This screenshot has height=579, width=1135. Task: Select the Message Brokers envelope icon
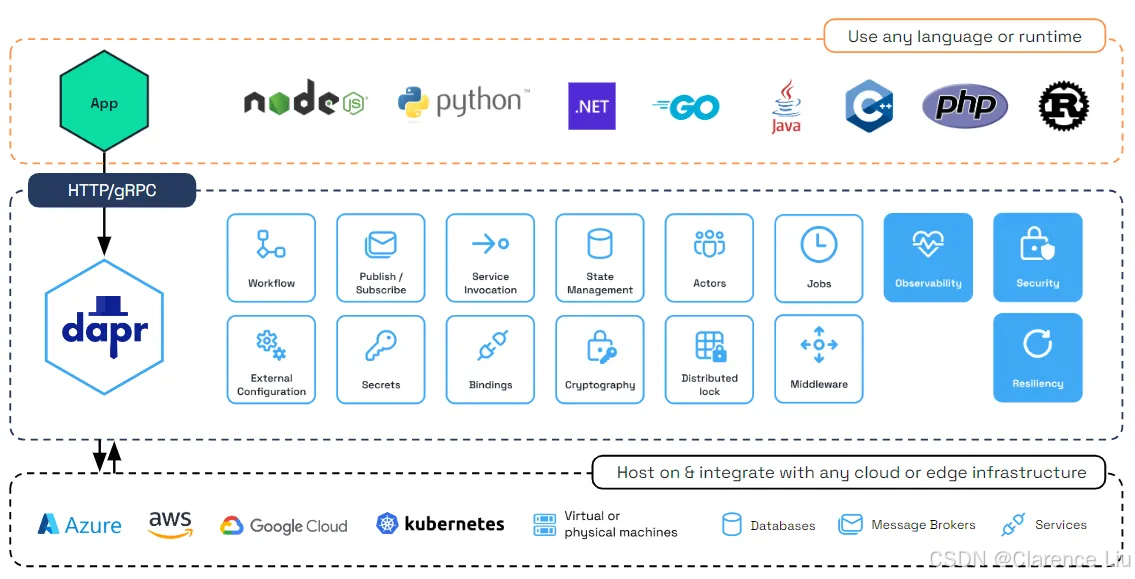click(851, 525)
